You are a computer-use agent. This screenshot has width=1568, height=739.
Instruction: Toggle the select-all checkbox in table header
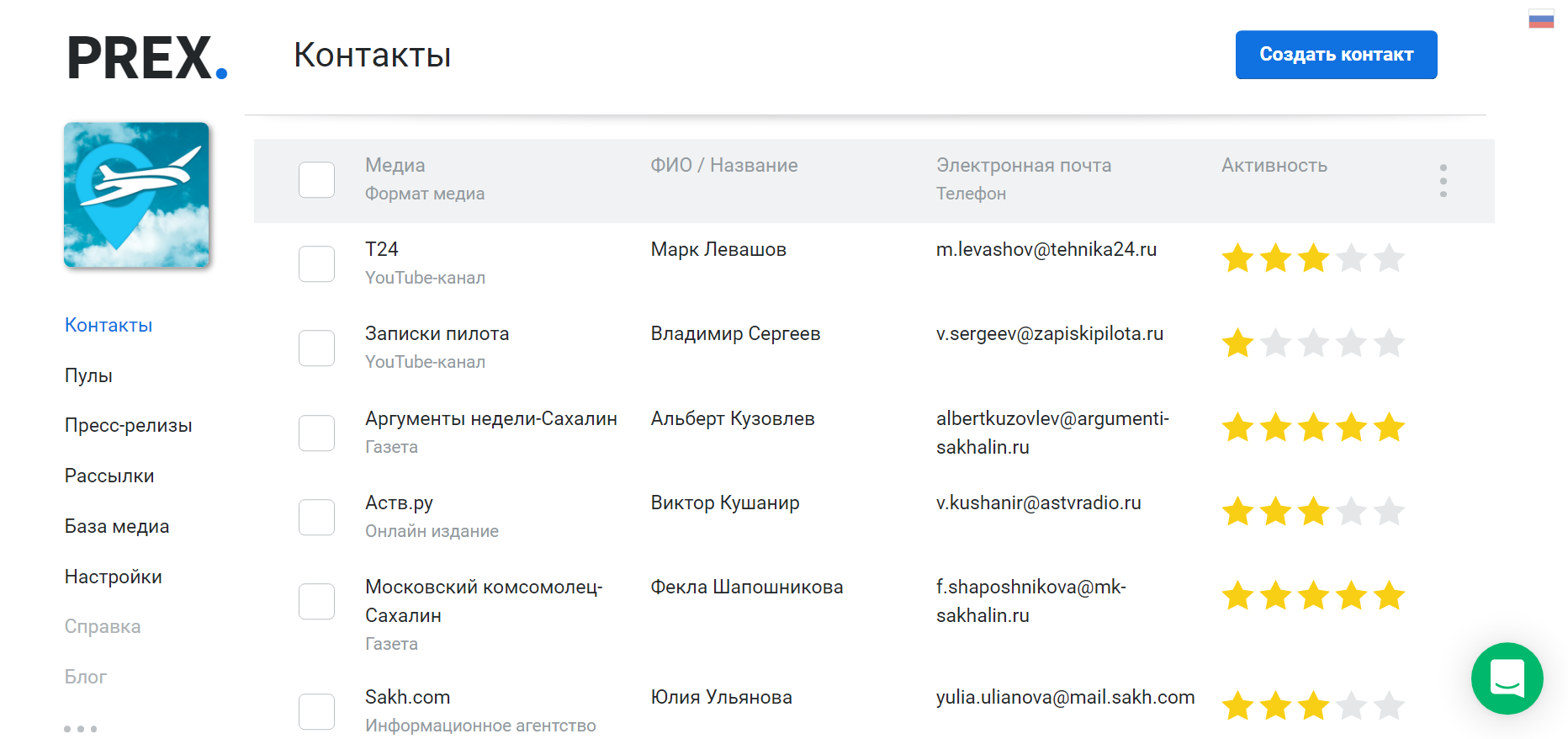pyautogui.click(x=317, y=180)
